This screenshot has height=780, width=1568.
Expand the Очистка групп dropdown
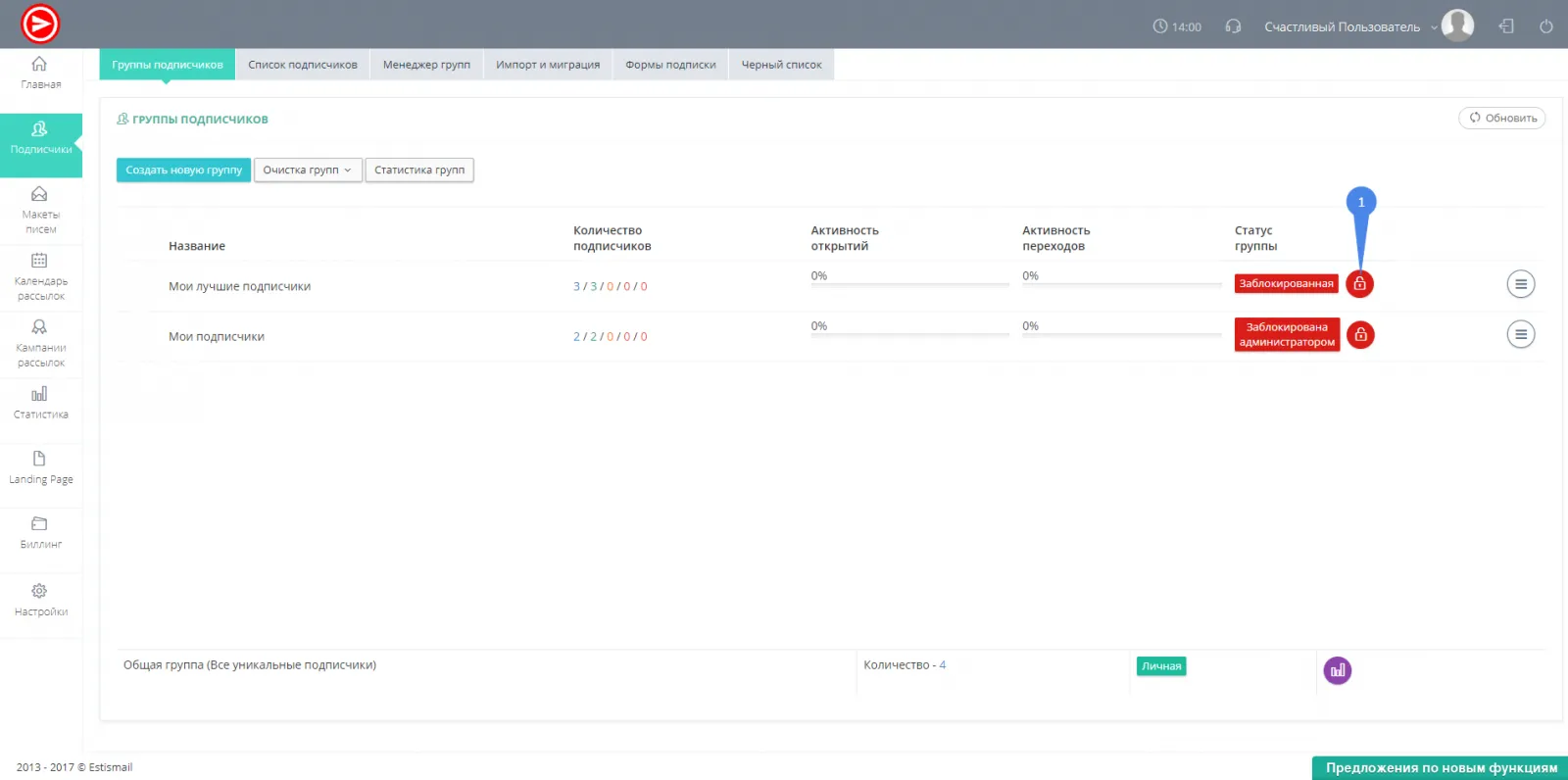(x=308, y=171)
